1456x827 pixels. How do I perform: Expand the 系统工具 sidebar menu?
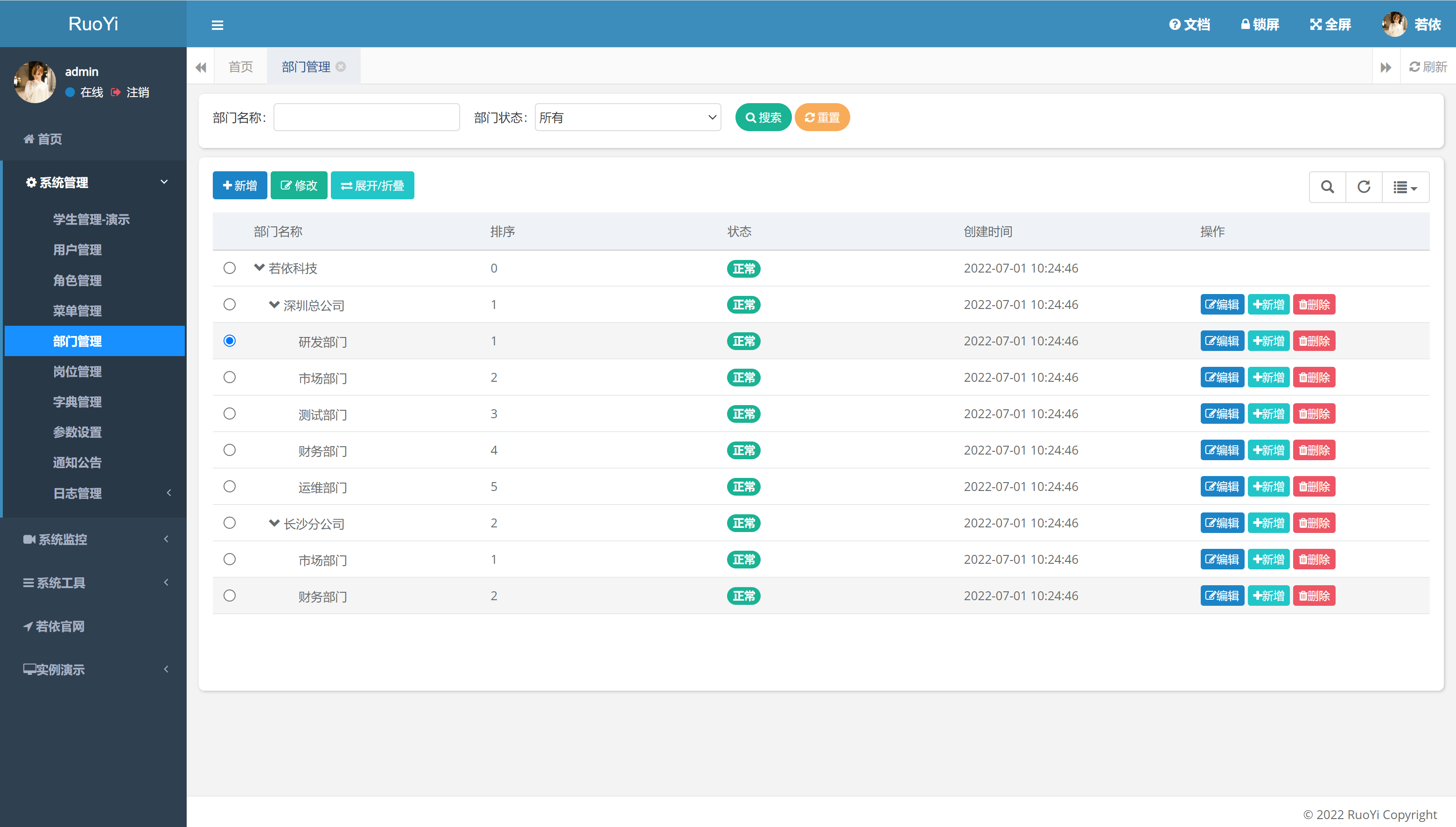coord(93,583)
